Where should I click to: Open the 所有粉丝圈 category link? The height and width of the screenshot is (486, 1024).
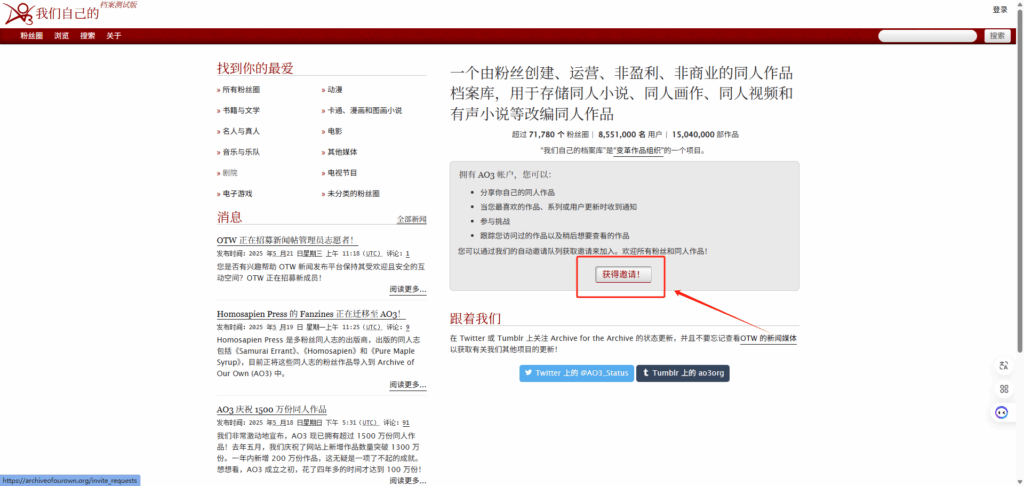pyautogui.click(x=240, y=89)
